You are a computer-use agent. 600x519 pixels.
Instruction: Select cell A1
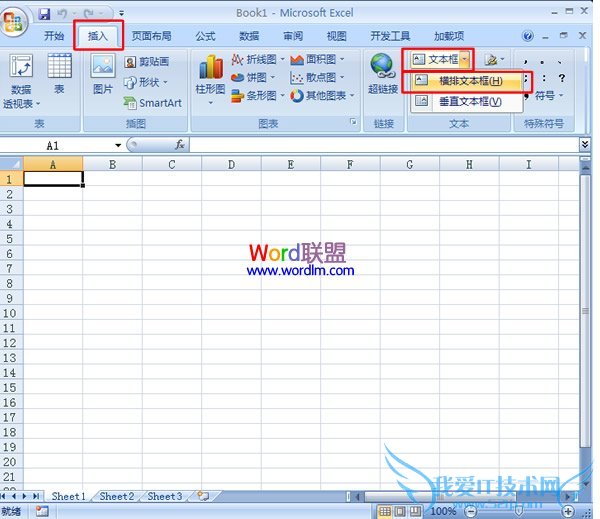coord(53,179)
